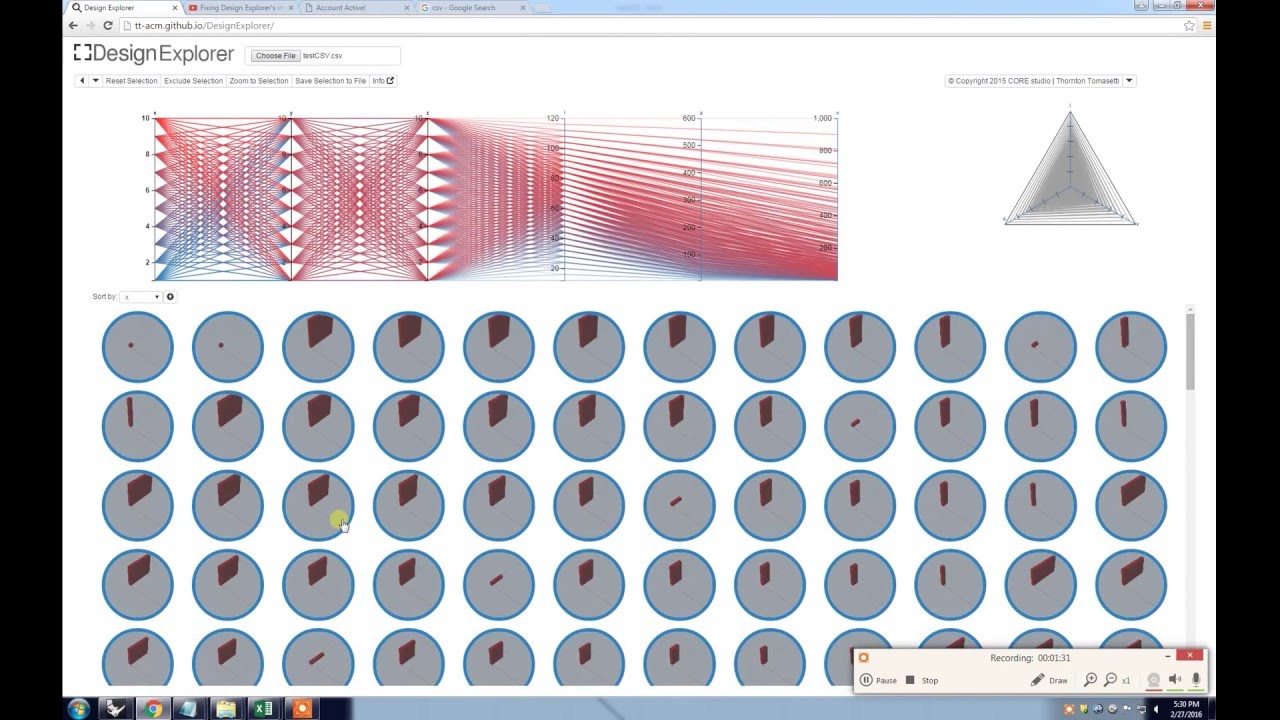Viewport: 1280px width, 720px height.
Task: Click the testCSV.csv file name
Action: pos(322,56)
